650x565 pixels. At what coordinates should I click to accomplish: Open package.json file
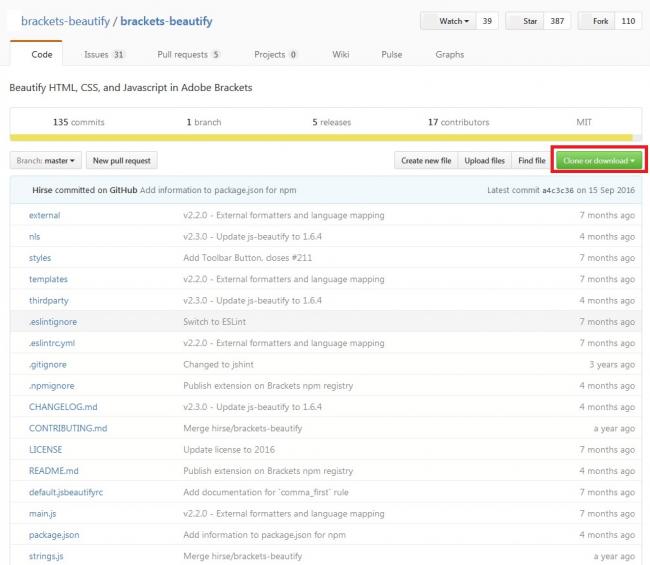tap(54, 535)
